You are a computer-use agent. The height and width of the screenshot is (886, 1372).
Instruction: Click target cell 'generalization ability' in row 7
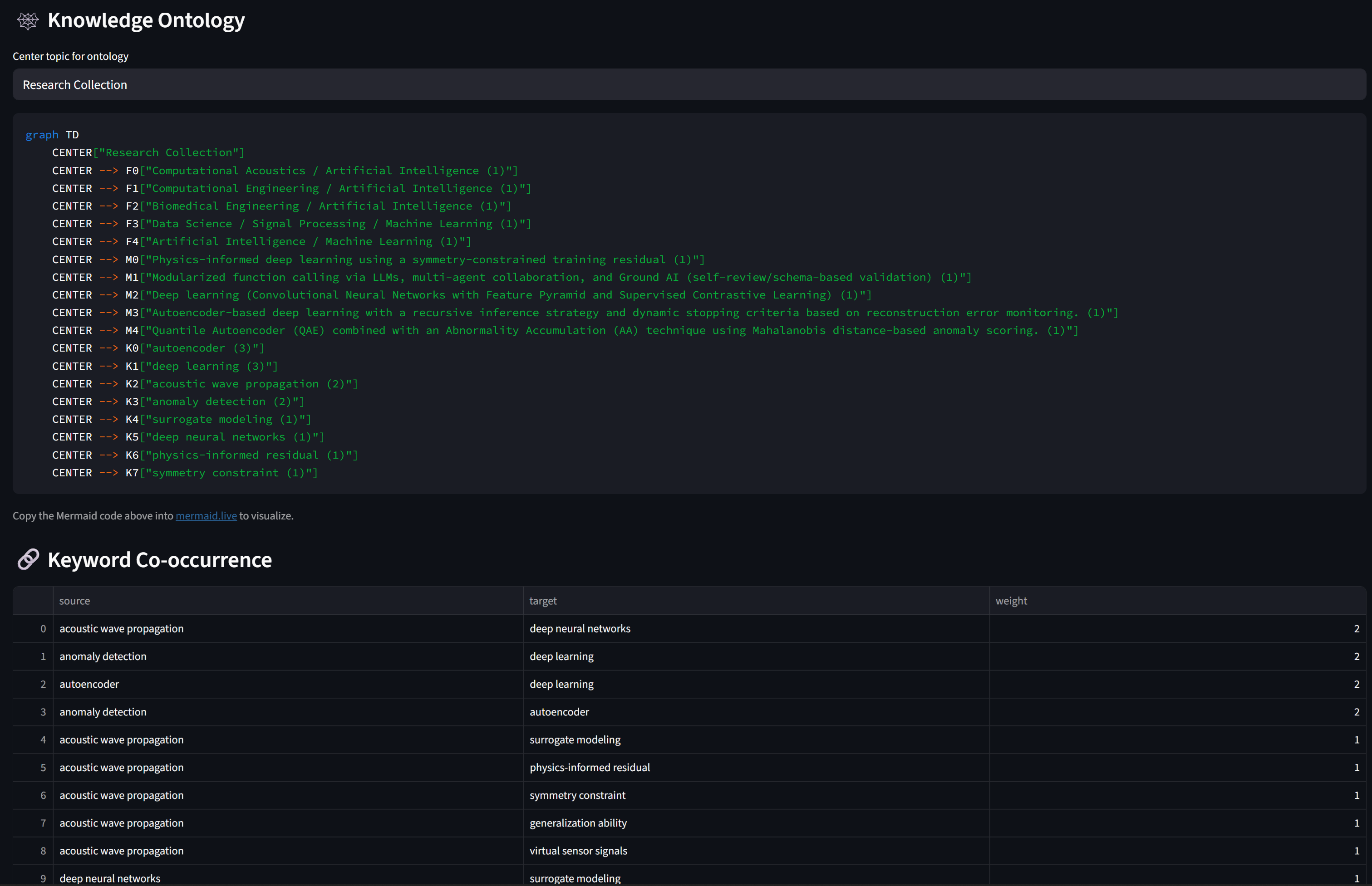click(756, 823)
